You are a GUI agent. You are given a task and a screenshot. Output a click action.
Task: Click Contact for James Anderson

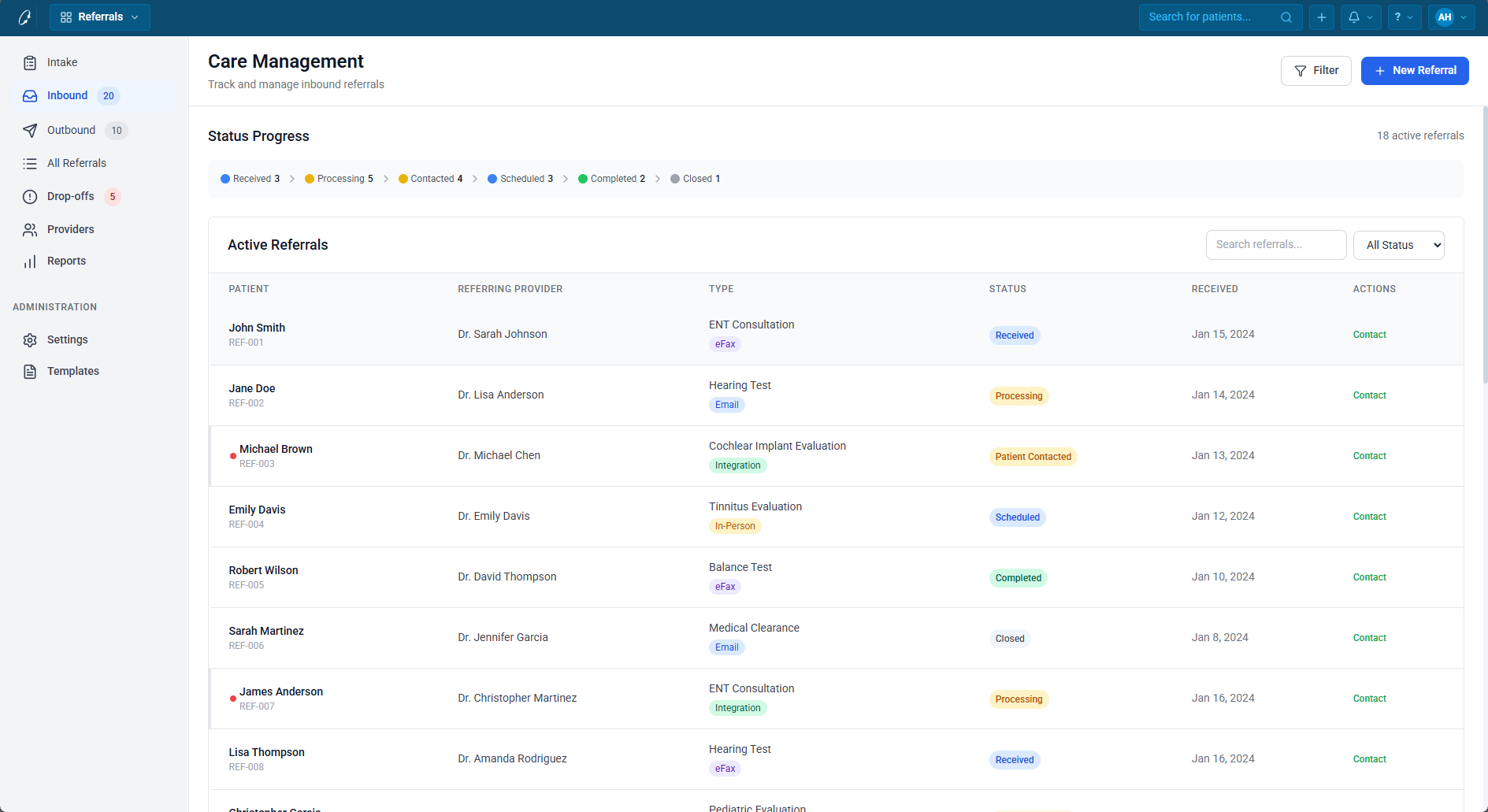click(1369, 699)
